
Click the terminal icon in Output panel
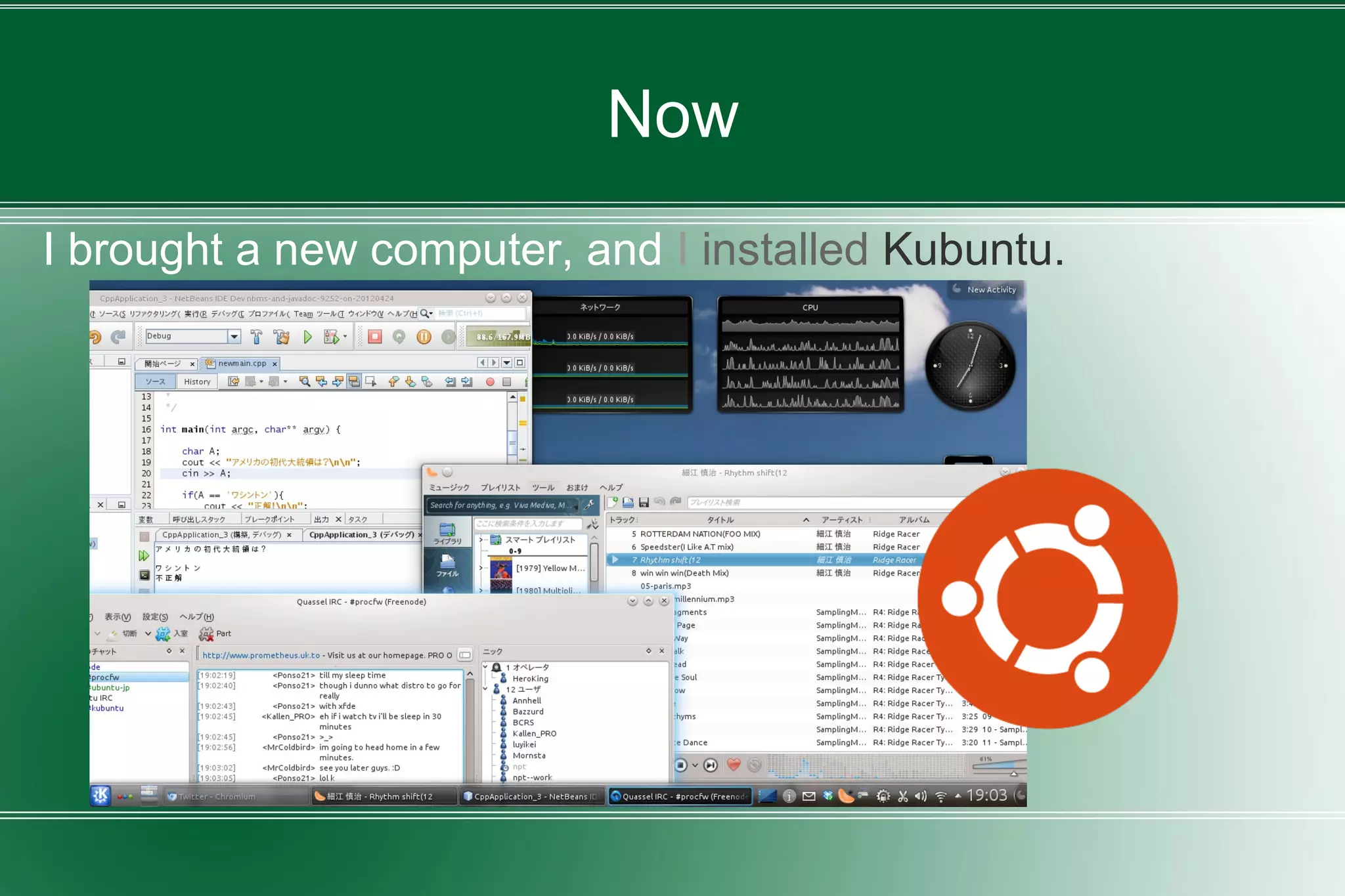(144, 575)
